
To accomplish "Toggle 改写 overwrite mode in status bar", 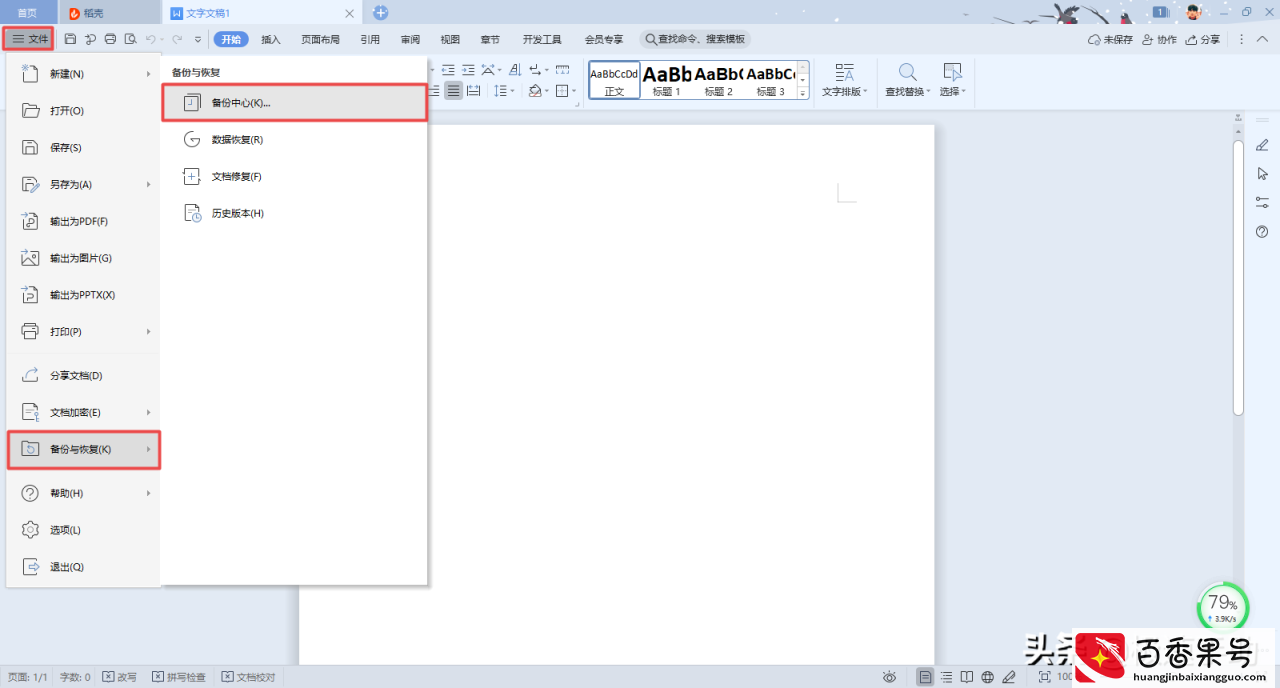I will pyautogui.click(x=120, y=677).
